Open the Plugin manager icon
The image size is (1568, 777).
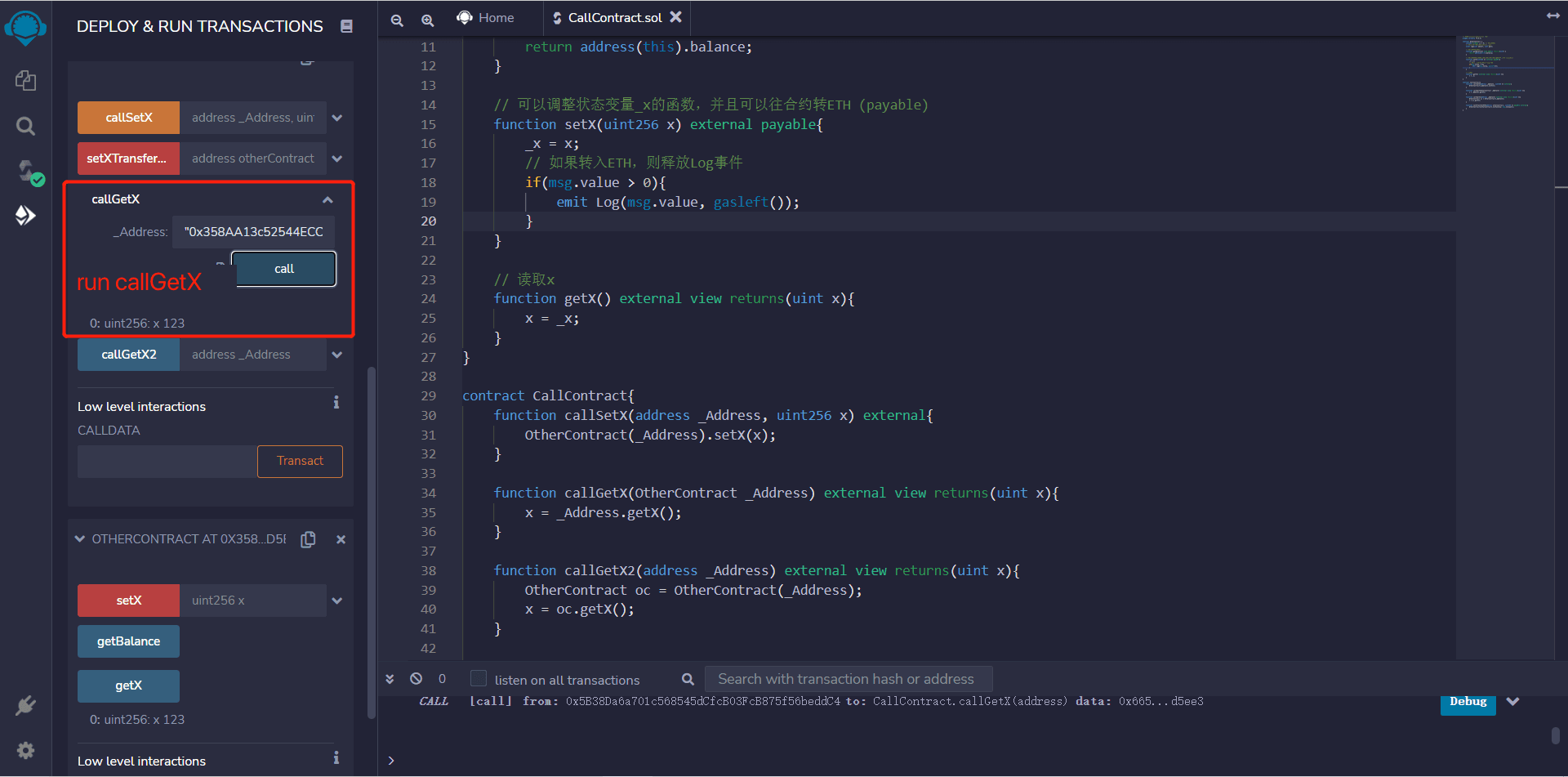click(25, 705)
